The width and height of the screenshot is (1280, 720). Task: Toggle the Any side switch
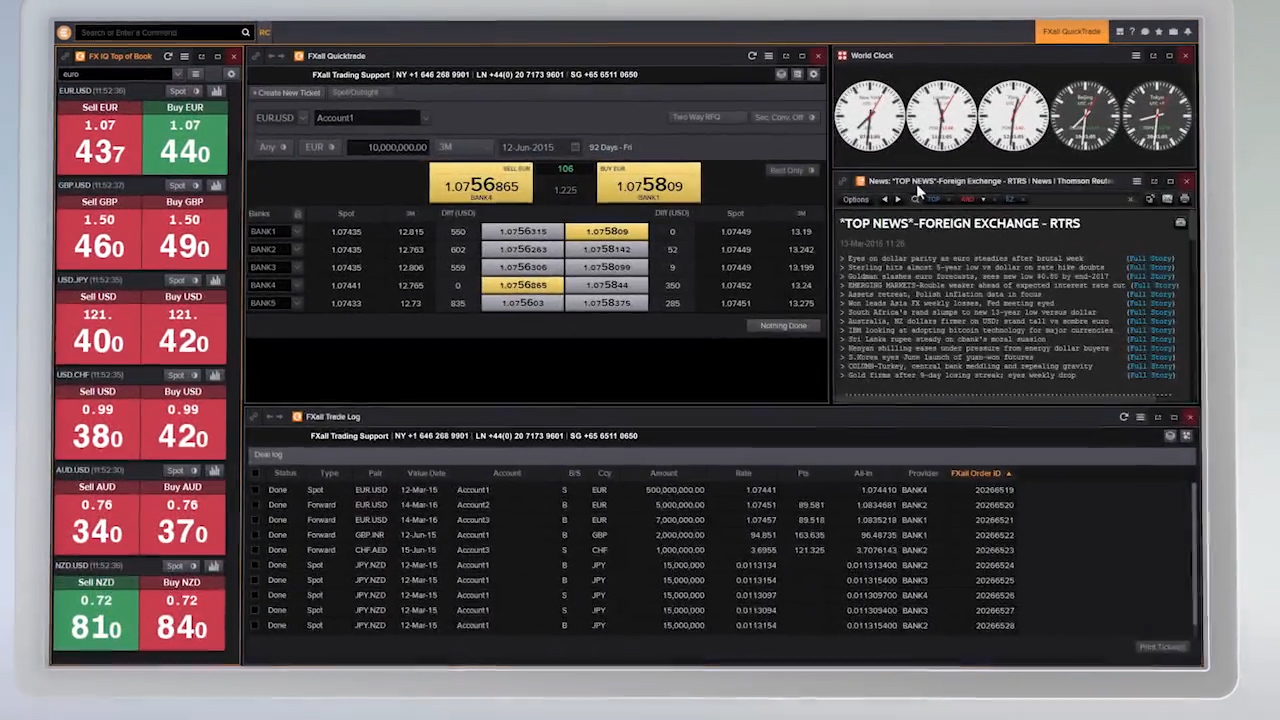click(x=273, y=147)
